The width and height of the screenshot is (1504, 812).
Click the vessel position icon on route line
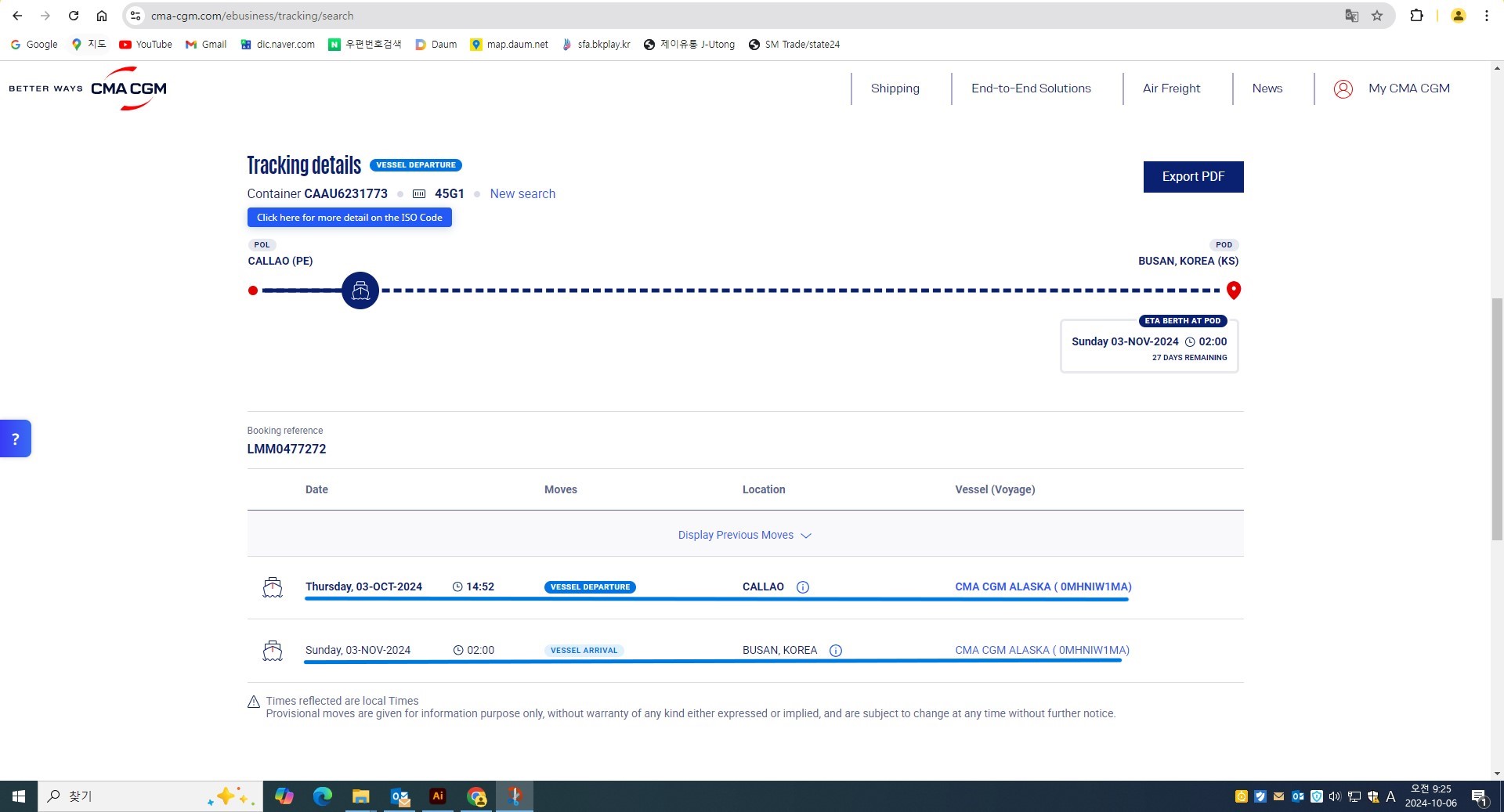[x=360, y=291]
